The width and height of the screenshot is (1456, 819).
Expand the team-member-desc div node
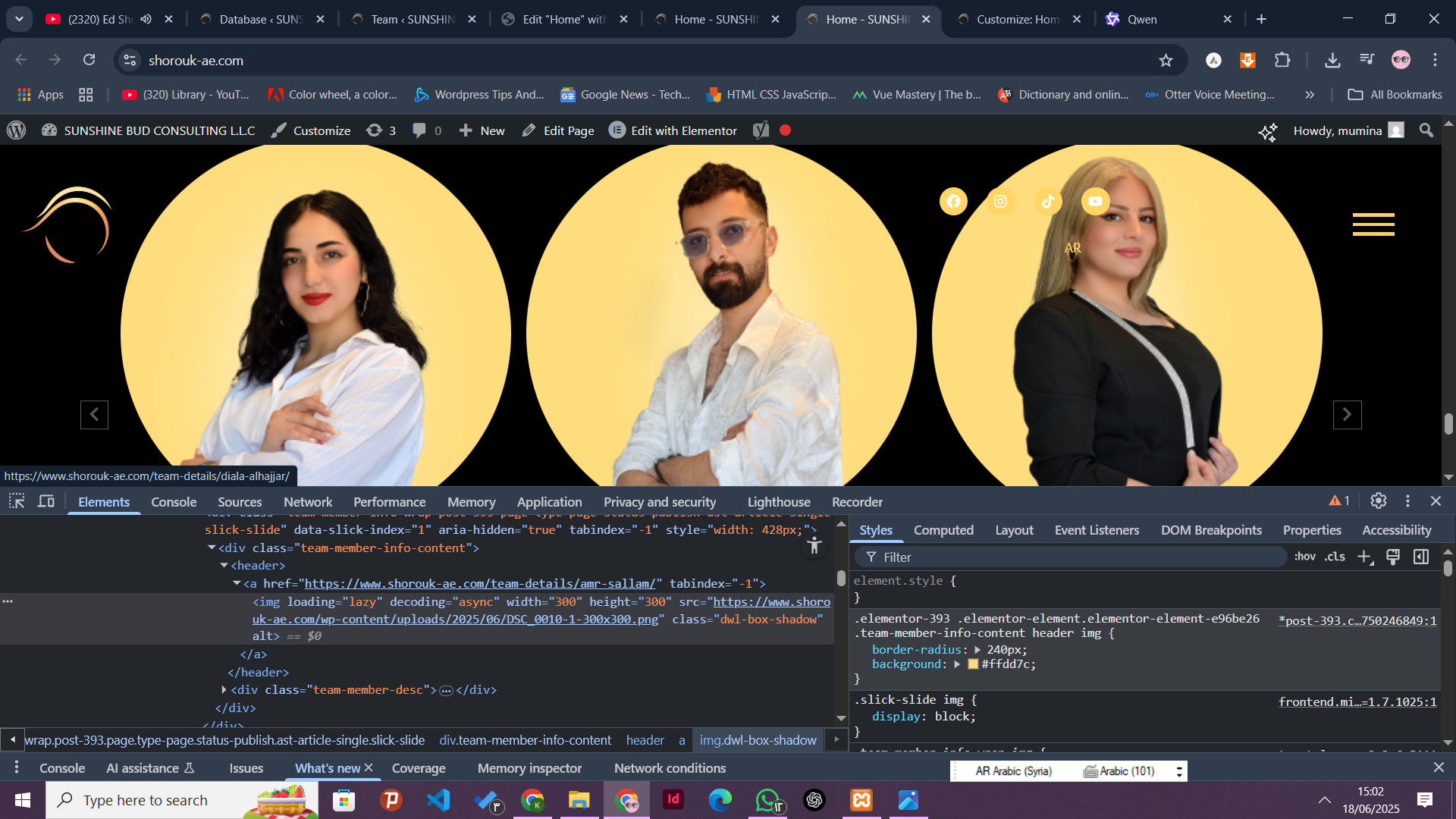coord(224,690)
